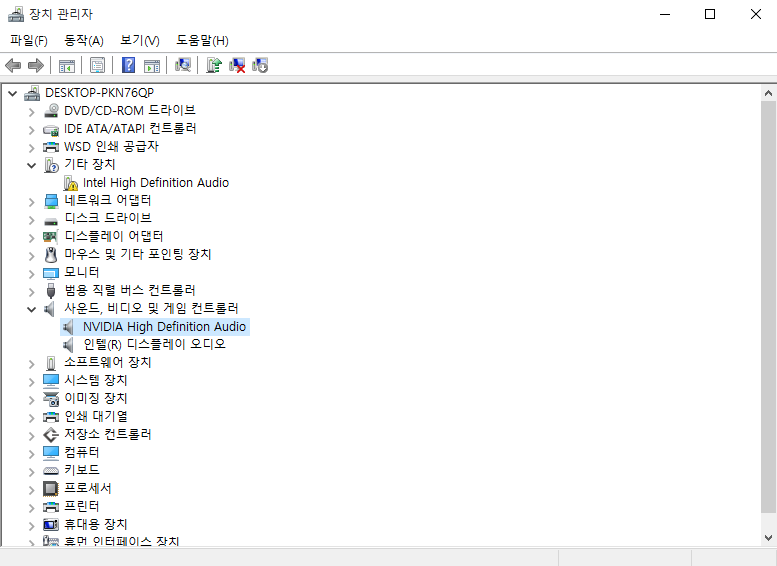
Task: Open the 도움말(H) menu
Action: [x=202, y=40]
